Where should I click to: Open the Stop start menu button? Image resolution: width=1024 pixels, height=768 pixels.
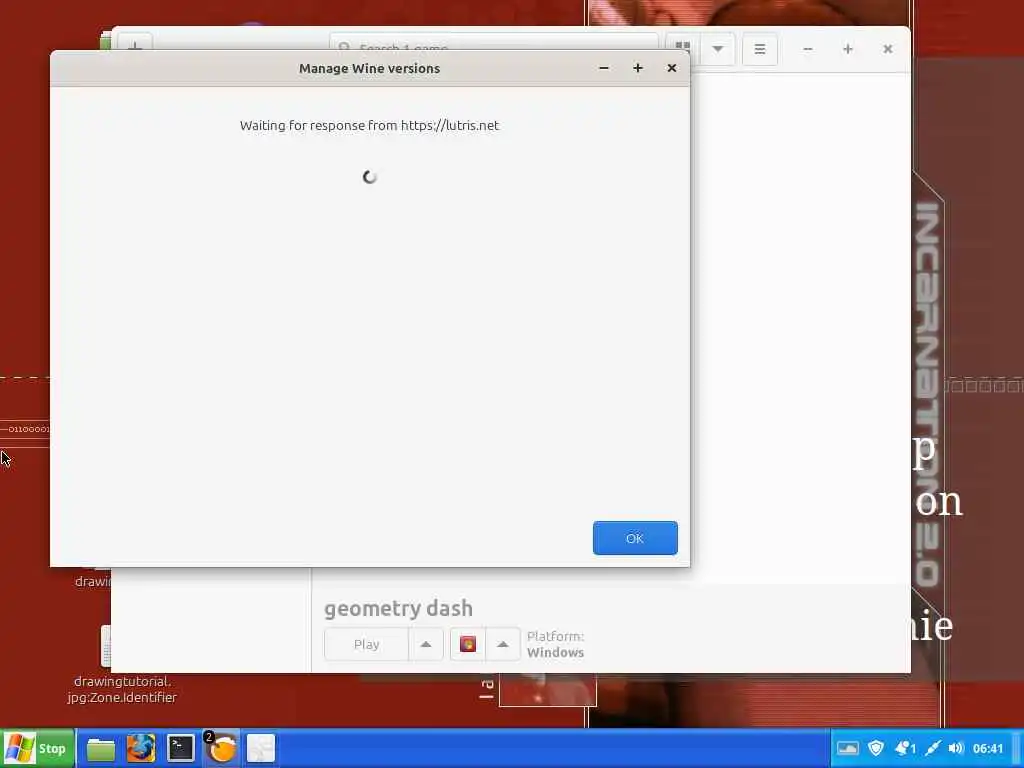tap(37, 748)
